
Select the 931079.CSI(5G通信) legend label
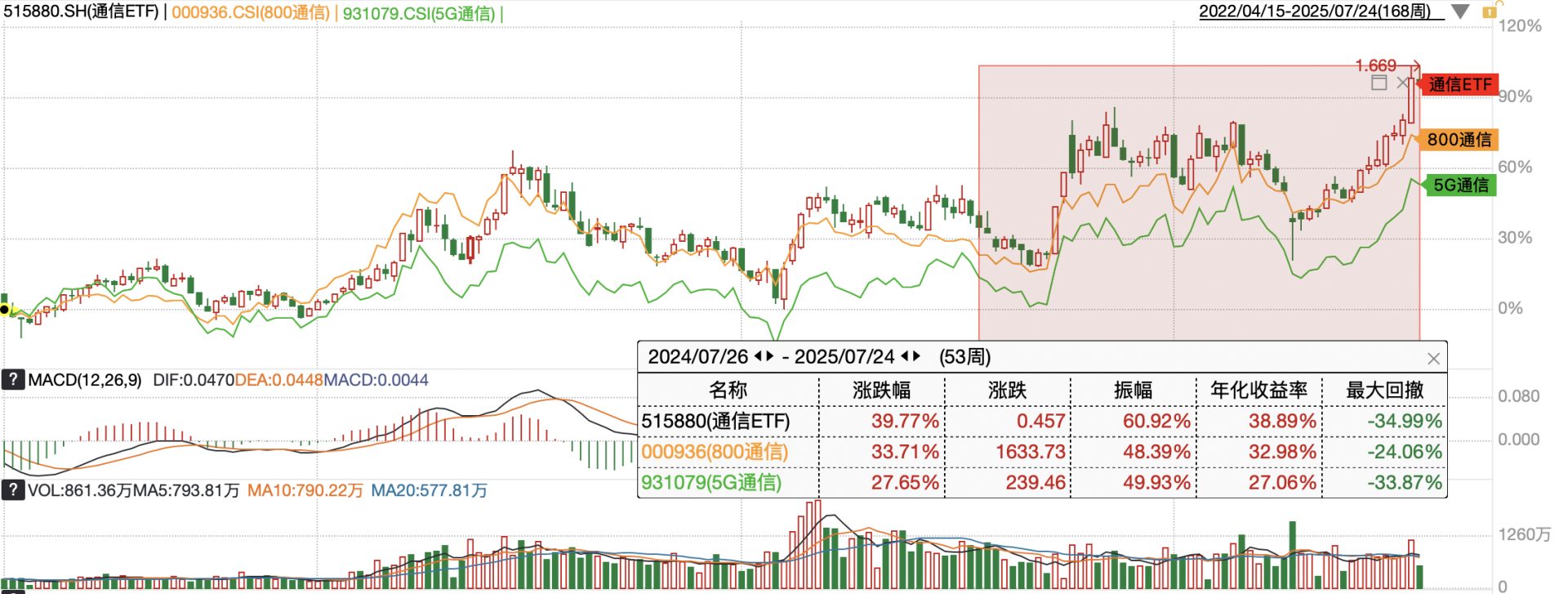tap(419, 14)
